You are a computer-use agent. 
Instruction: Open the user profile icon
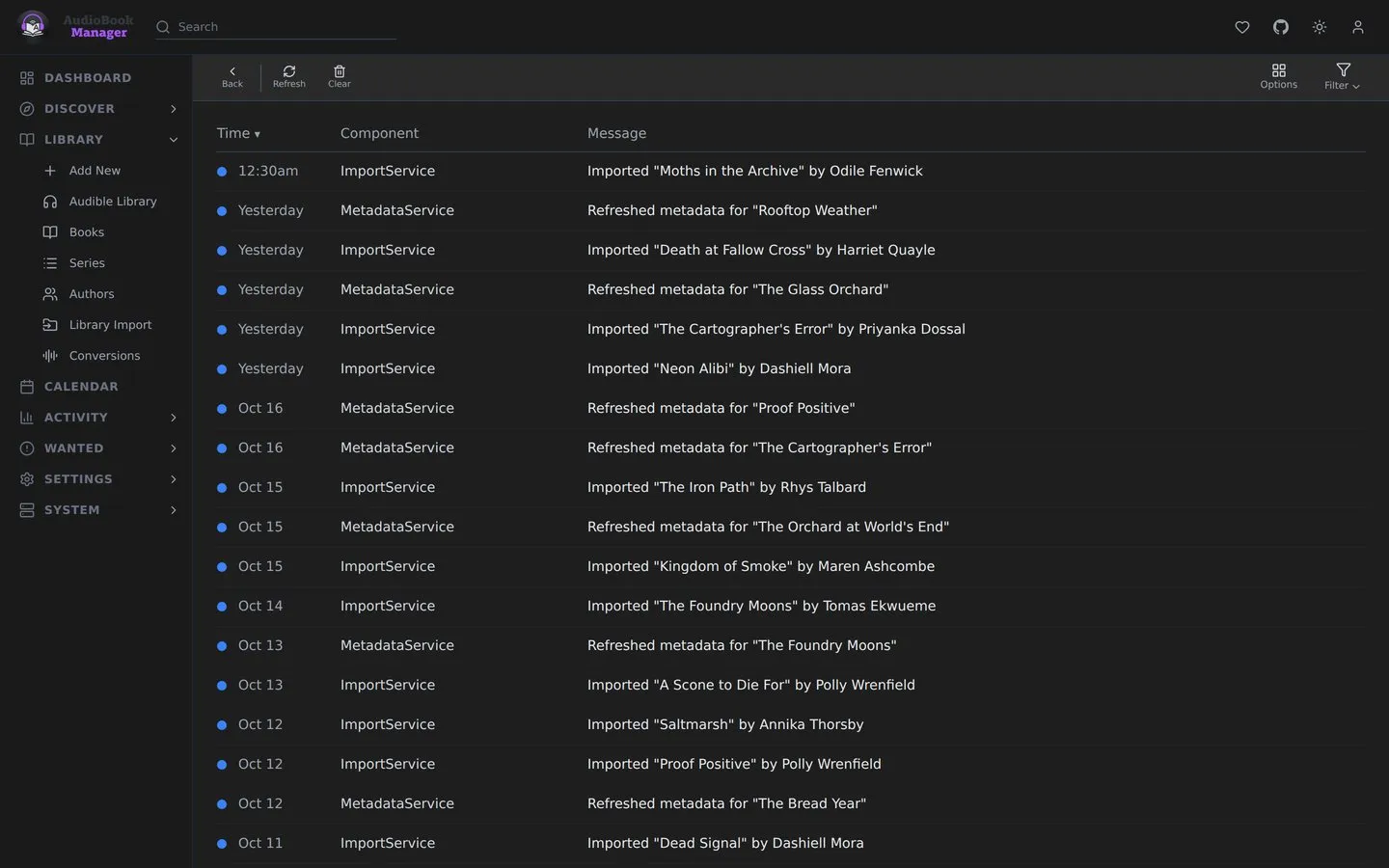[x=1358, y=27]
